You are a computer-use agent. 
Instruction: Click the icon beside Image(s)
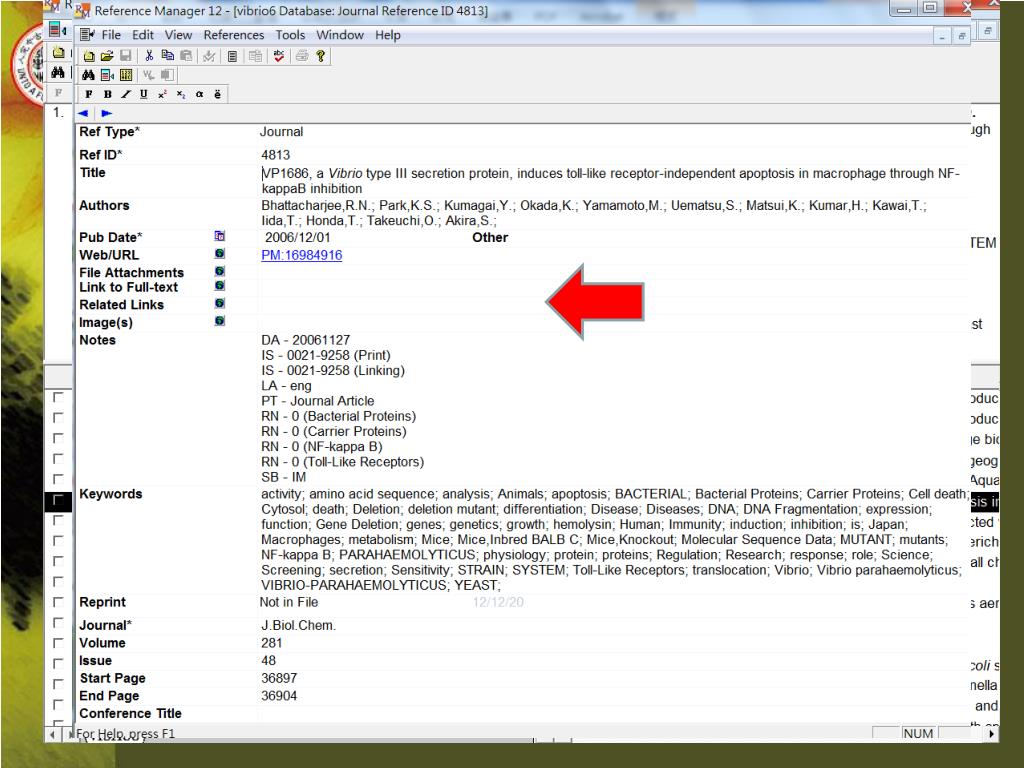(219, 321)
